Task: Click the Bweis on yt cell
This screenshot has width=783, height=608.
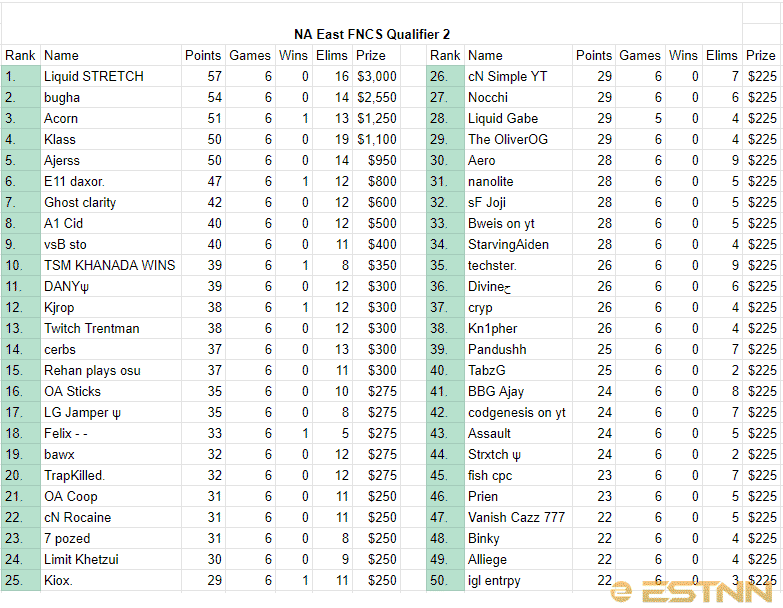Action: pos(518,223)
